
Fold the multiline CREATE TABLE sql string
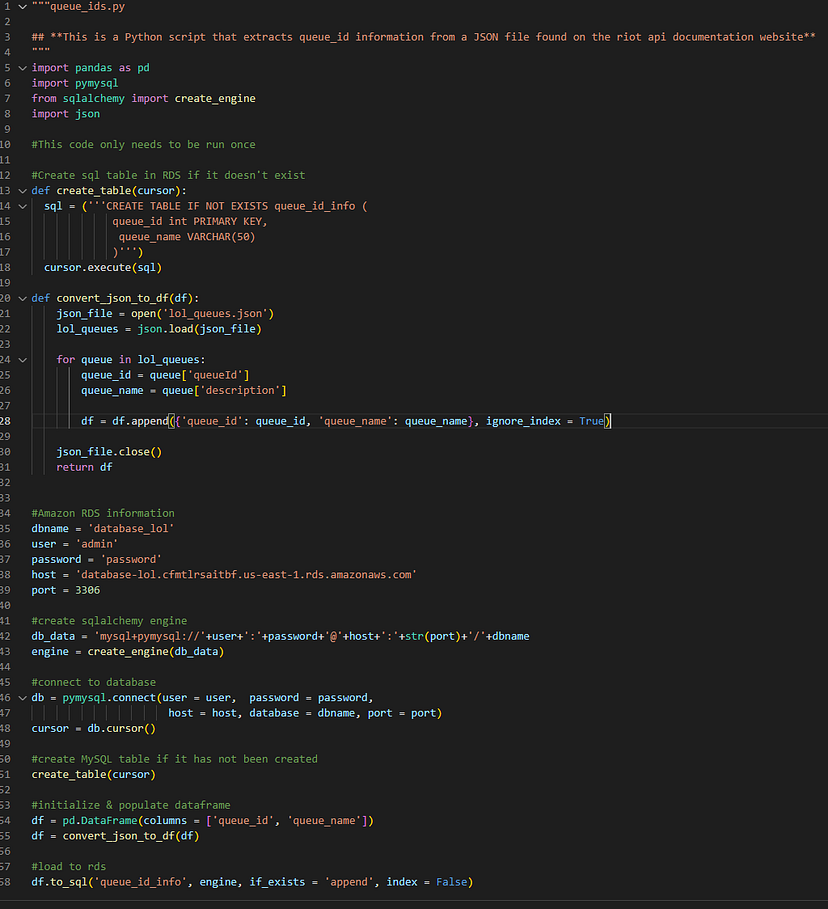point(23,205)
